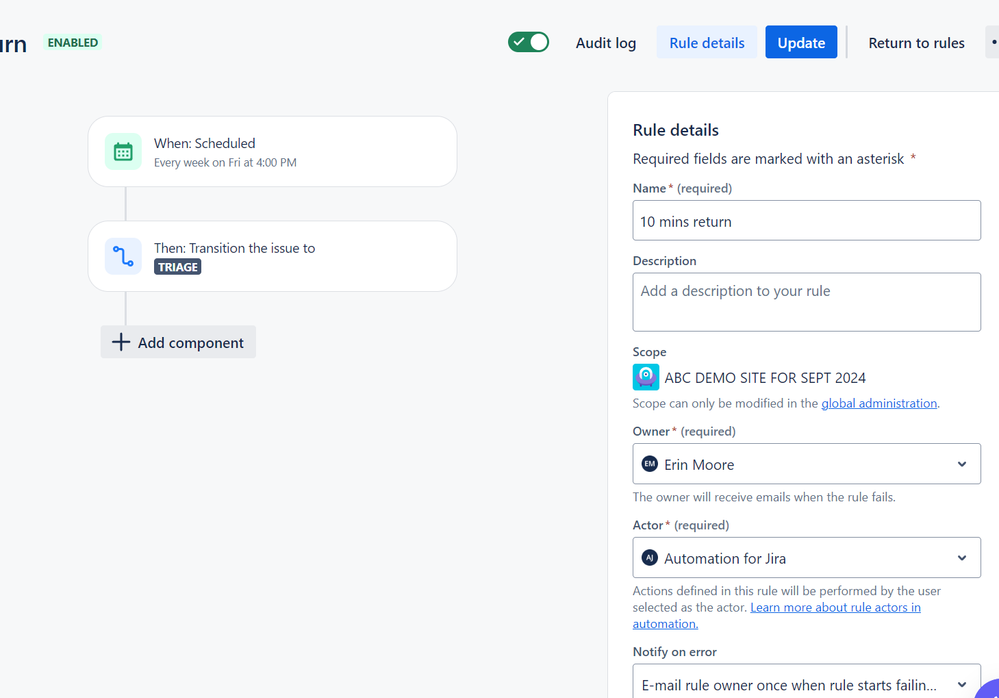Click Return to rules
The height and width of the screenshot is (698, 999).
[x=916, y=43]
